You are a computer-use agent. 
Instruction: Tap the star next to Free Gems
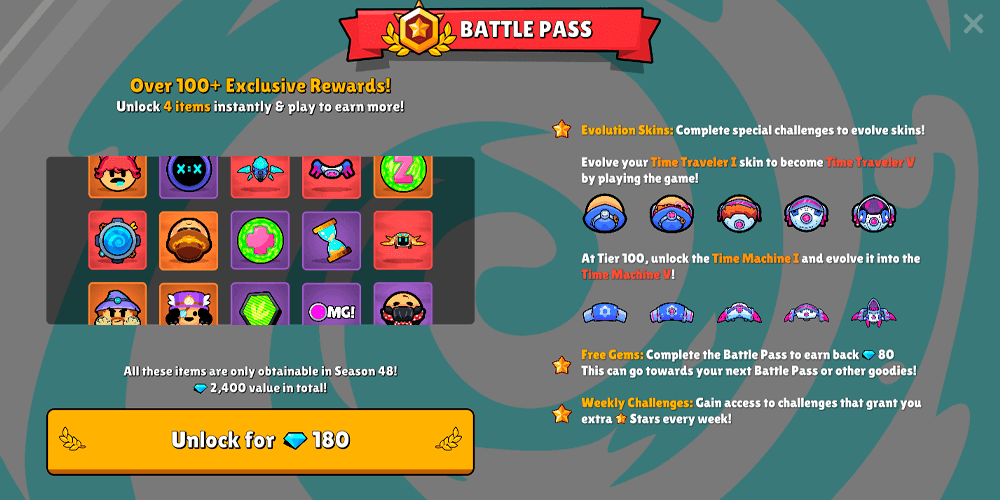pos(562,365)
